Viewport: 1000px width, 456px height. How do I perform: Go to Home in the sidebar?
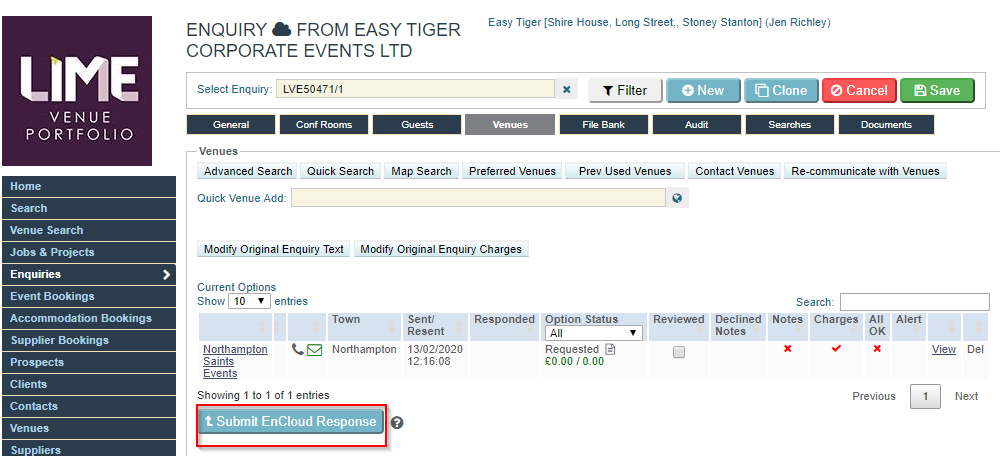click(x=89, y=187)
